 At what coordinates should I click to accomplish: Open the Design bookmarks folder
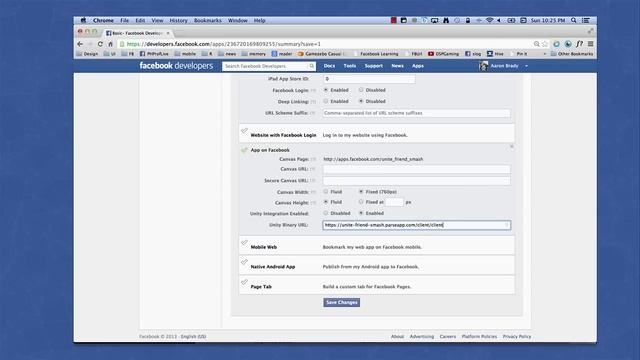pos(87,54)
